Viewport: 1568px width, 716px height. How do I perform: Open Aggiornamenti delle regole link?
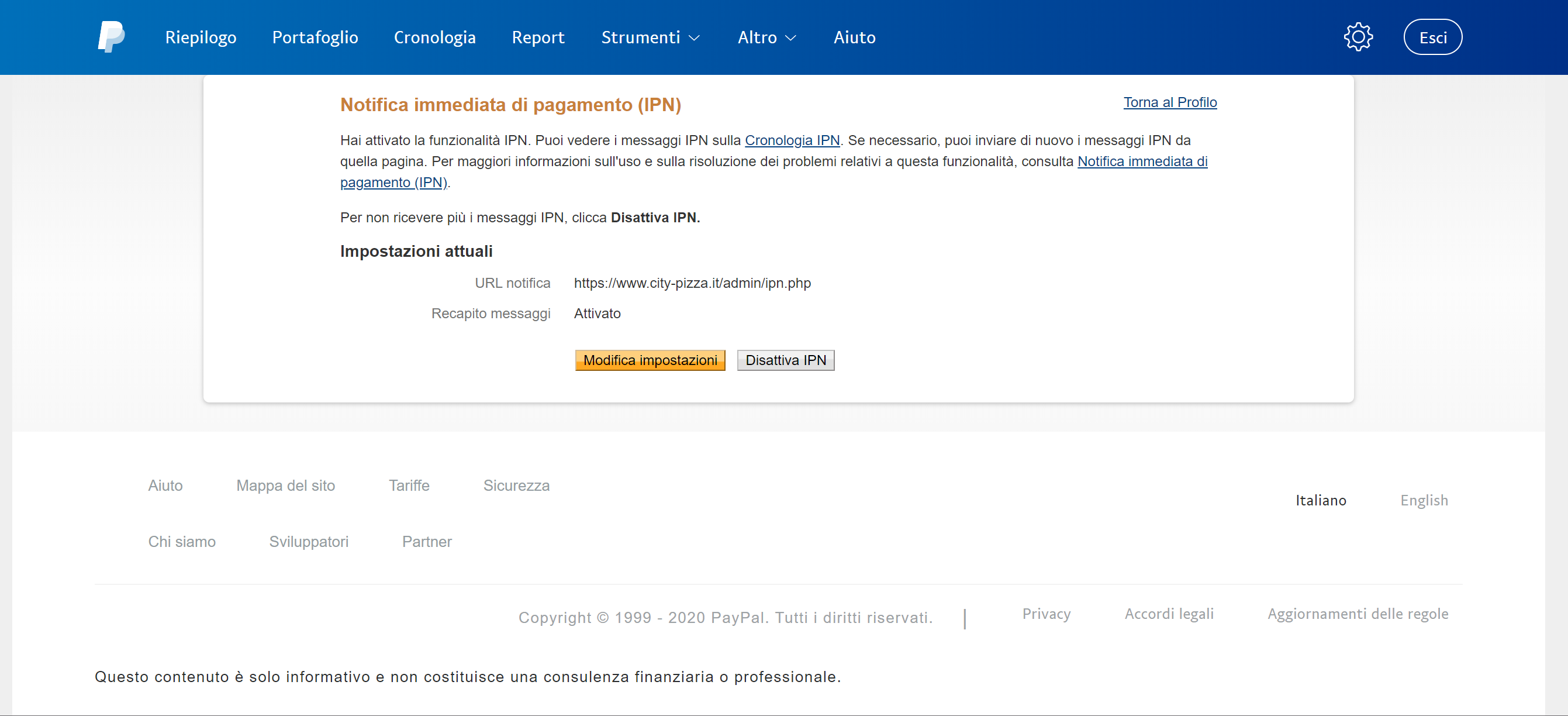[x=1358, y=613]
